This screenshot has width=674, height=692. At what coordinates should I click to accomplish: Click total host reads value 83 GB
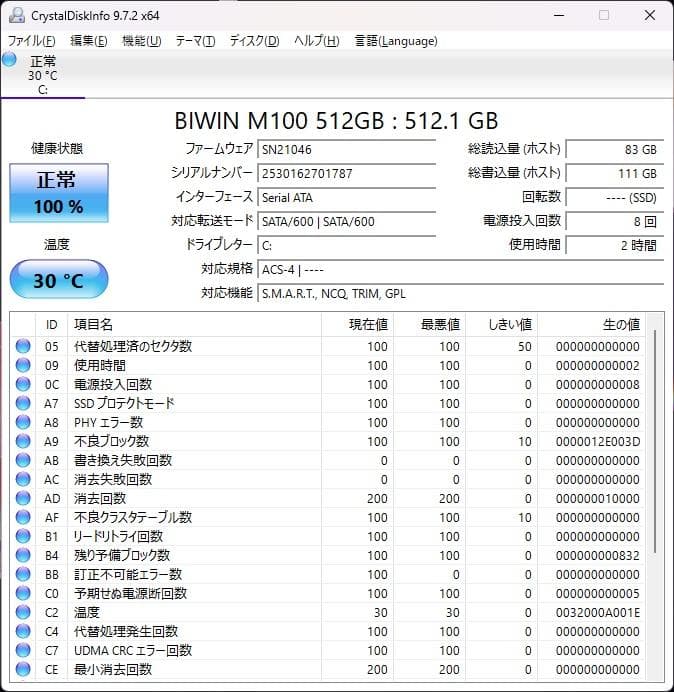click(615, 149)
